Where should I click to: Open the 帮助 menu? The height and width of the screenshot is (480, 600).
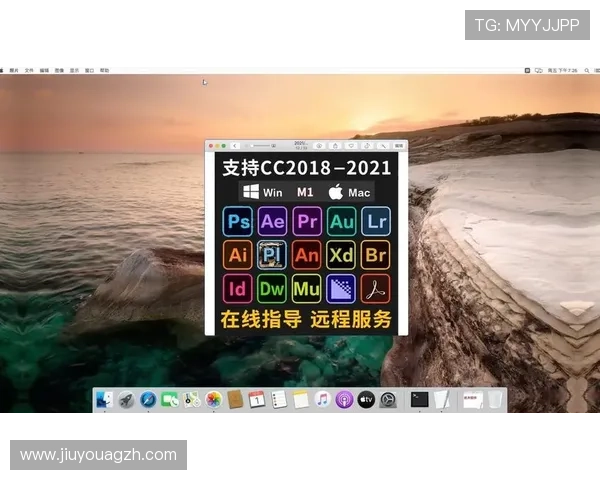104,70
